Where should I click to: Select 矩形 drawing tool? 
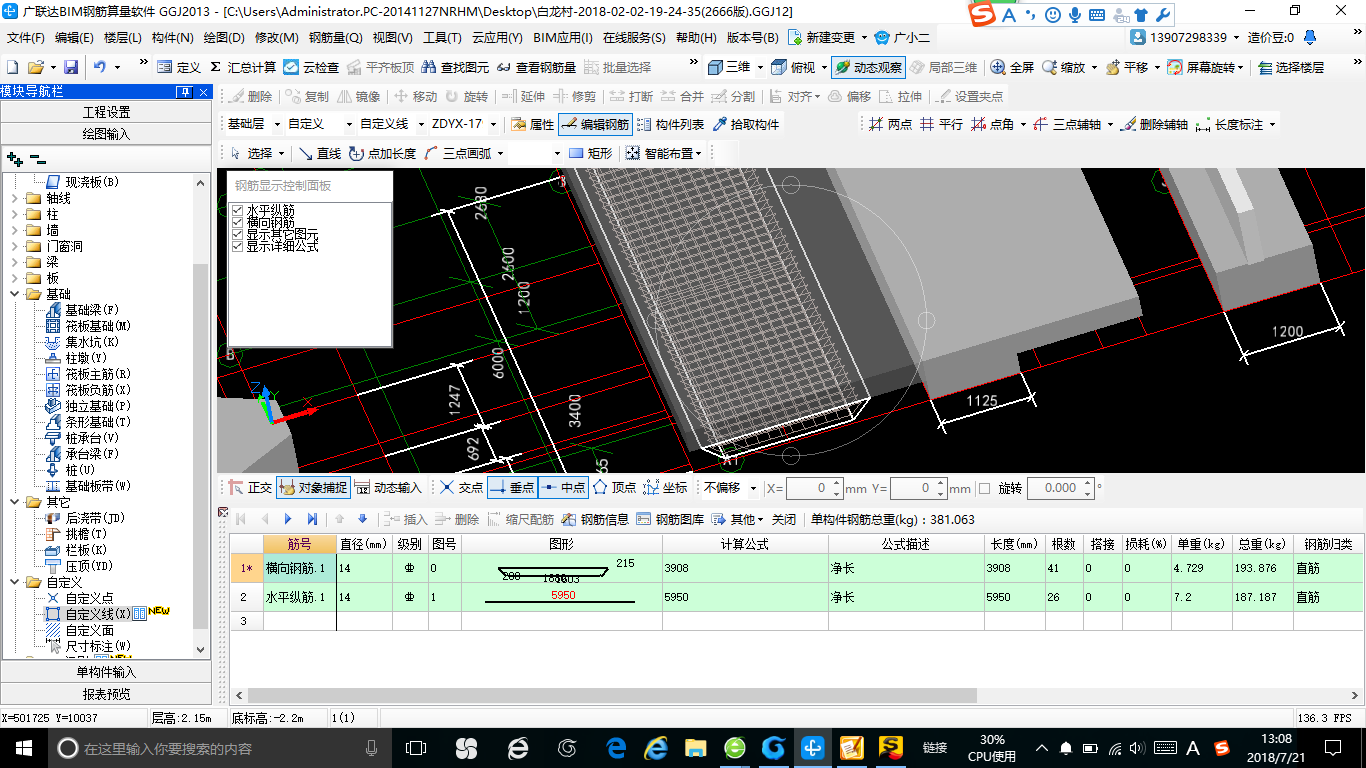(x=591, y=153)
